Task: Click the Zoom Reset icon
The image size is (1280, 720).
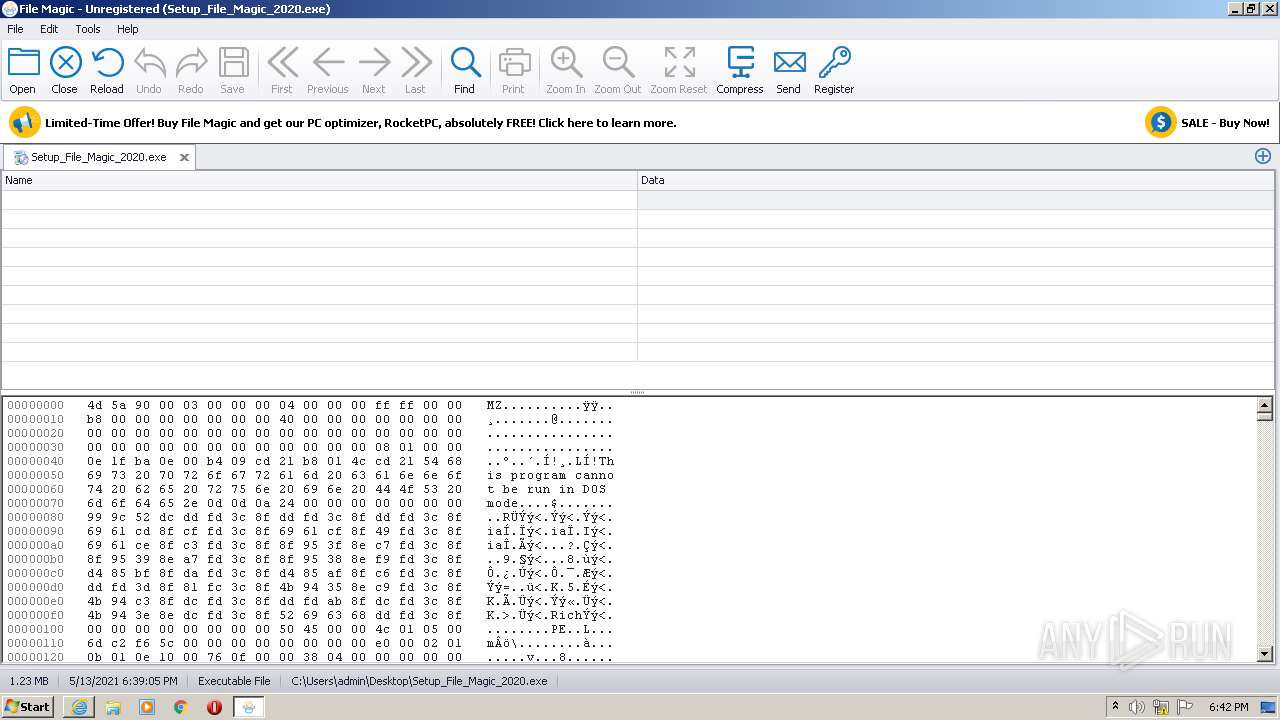Action: coord(679,63)
